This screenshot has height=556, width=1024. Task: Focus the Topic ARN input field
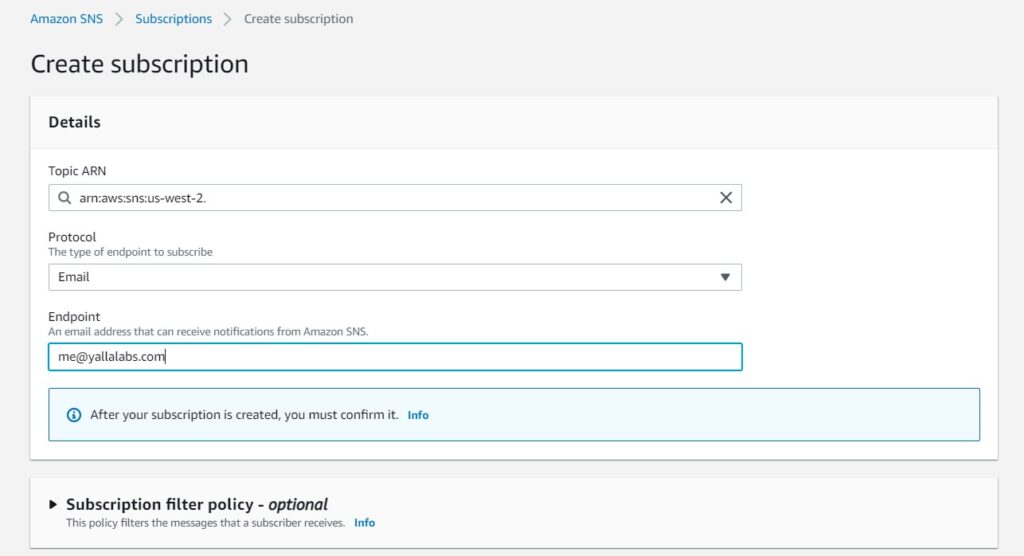tap(394, 197)
